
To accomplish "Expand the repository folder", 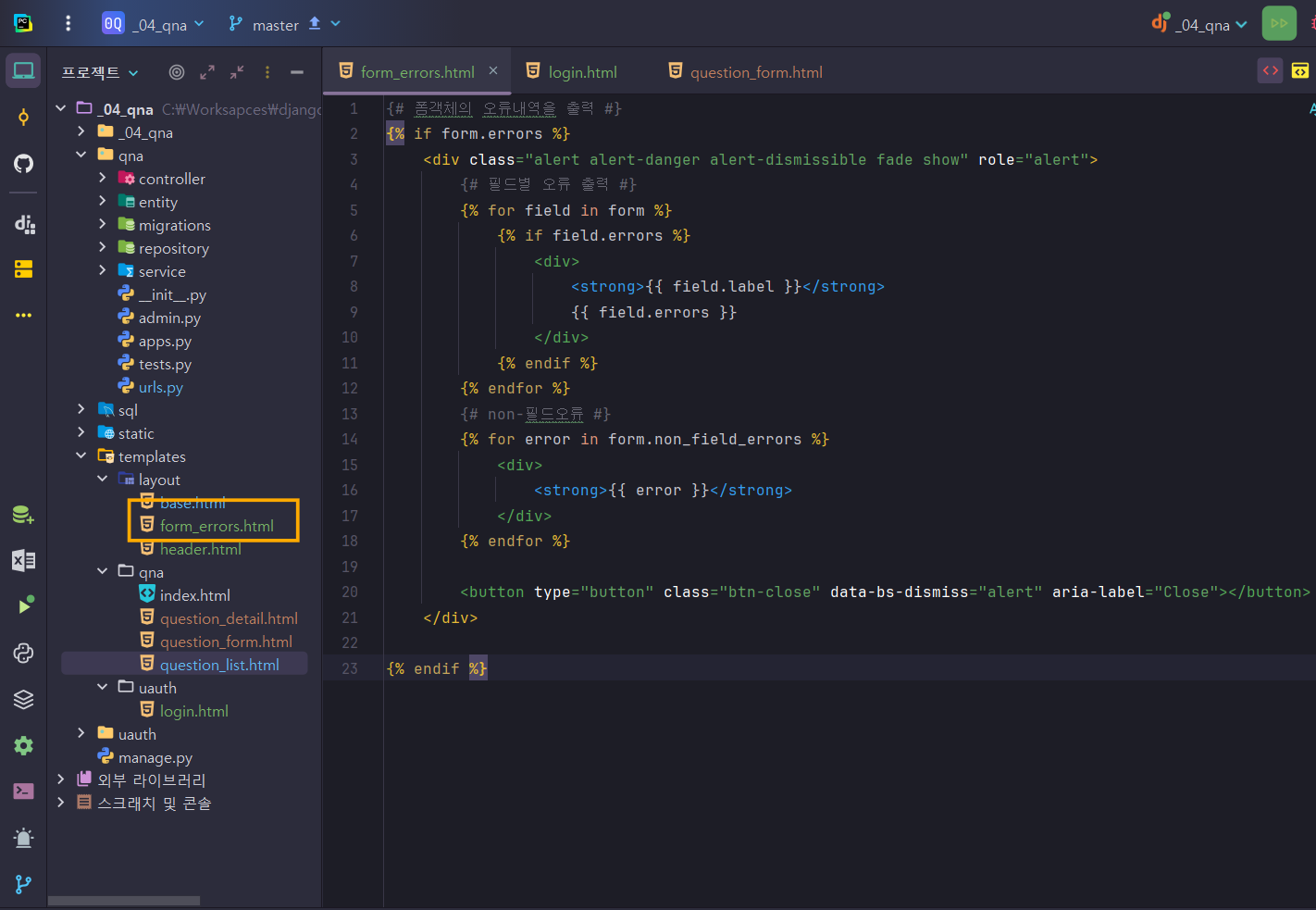I will point(102,247).
